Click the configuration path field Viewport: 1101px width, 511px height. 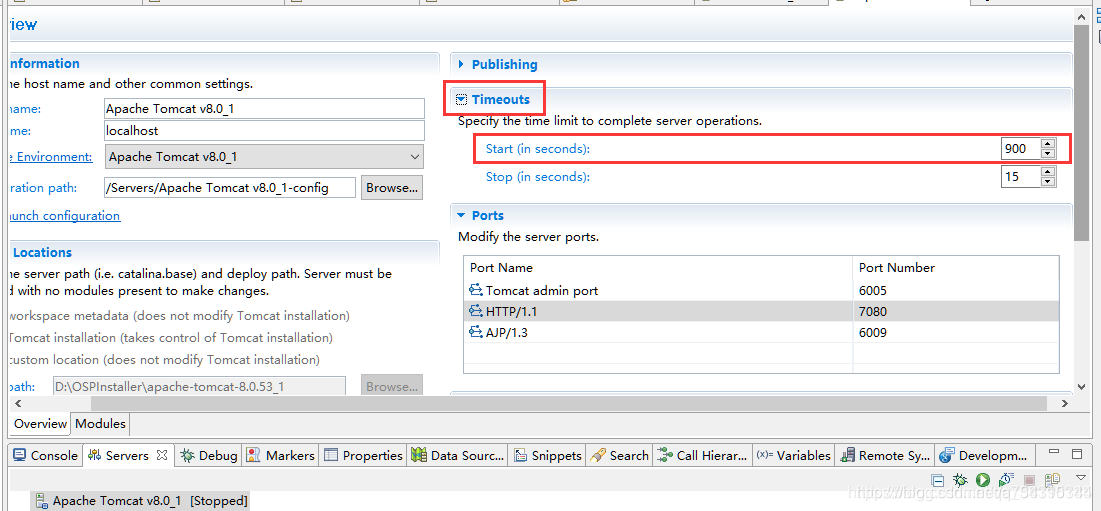pyautogui.click(x=230, y=187)
